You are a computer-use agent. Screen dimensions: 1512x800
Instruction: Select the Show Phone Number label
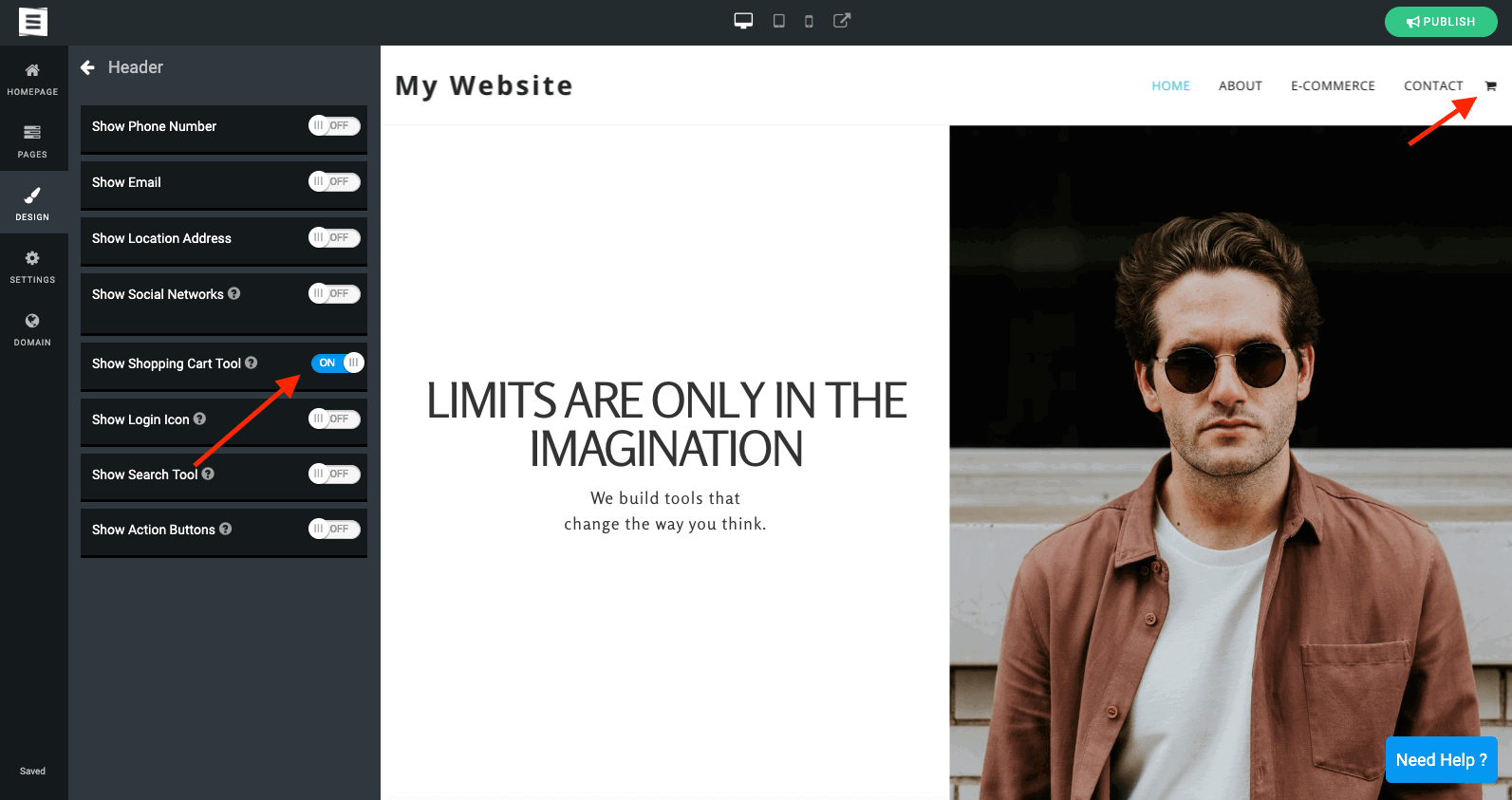coord(154,126)
